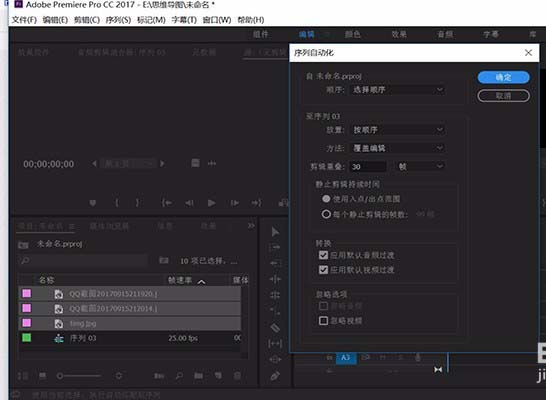Screen dimensions: 546x400
Task: Open the 剪辑(C) menu
Action: (x=87, y=20)
